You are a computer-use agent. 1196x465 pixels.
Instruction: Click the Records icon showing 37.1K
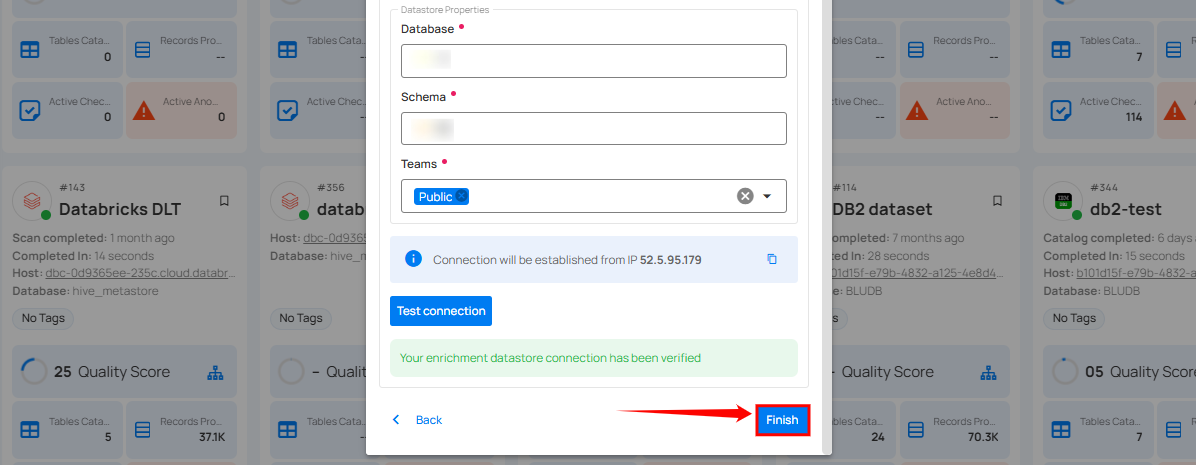(143, 429)
